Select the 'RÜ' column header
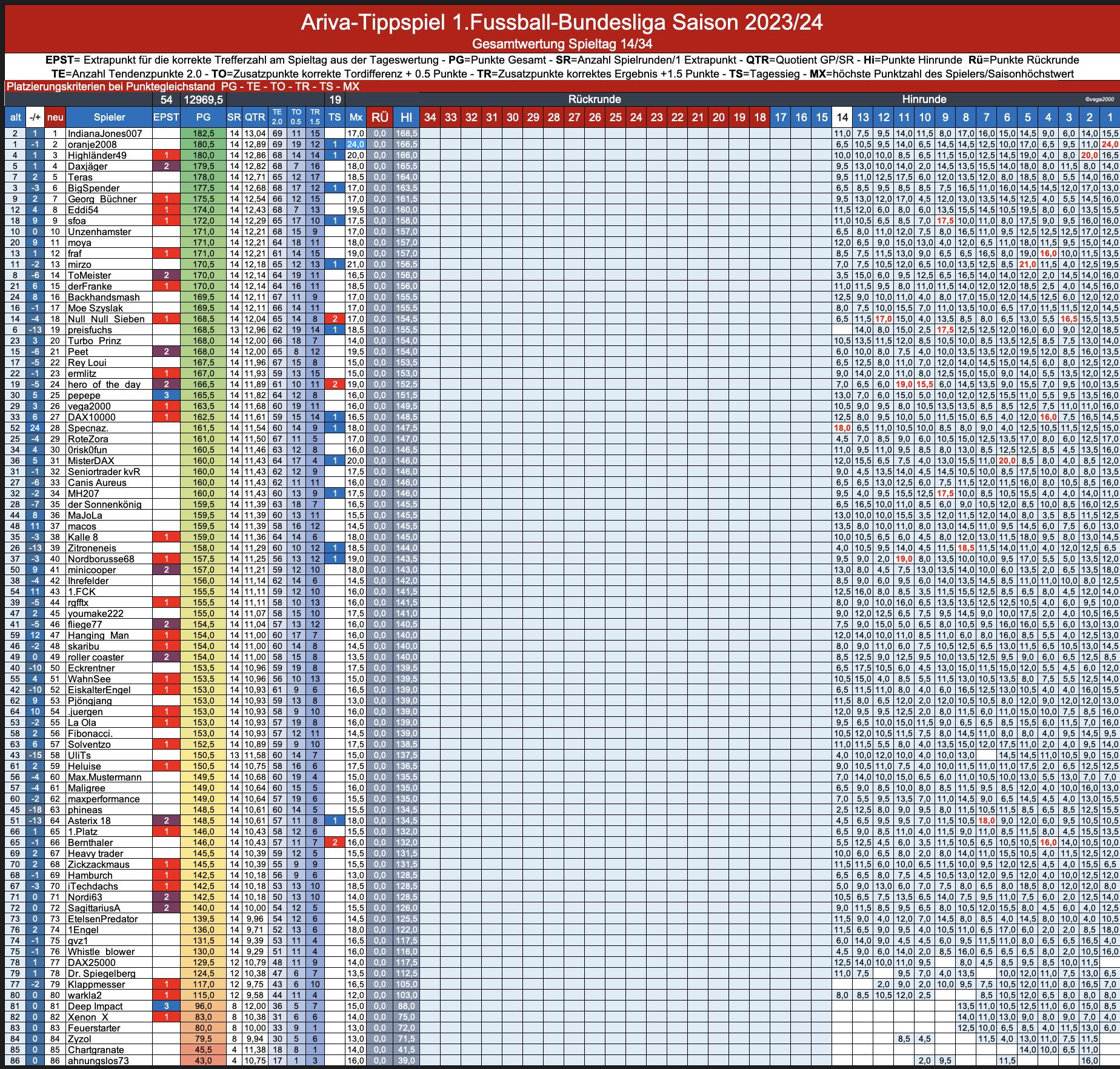Screen dimensions: 1120x1069 [380, 118]
